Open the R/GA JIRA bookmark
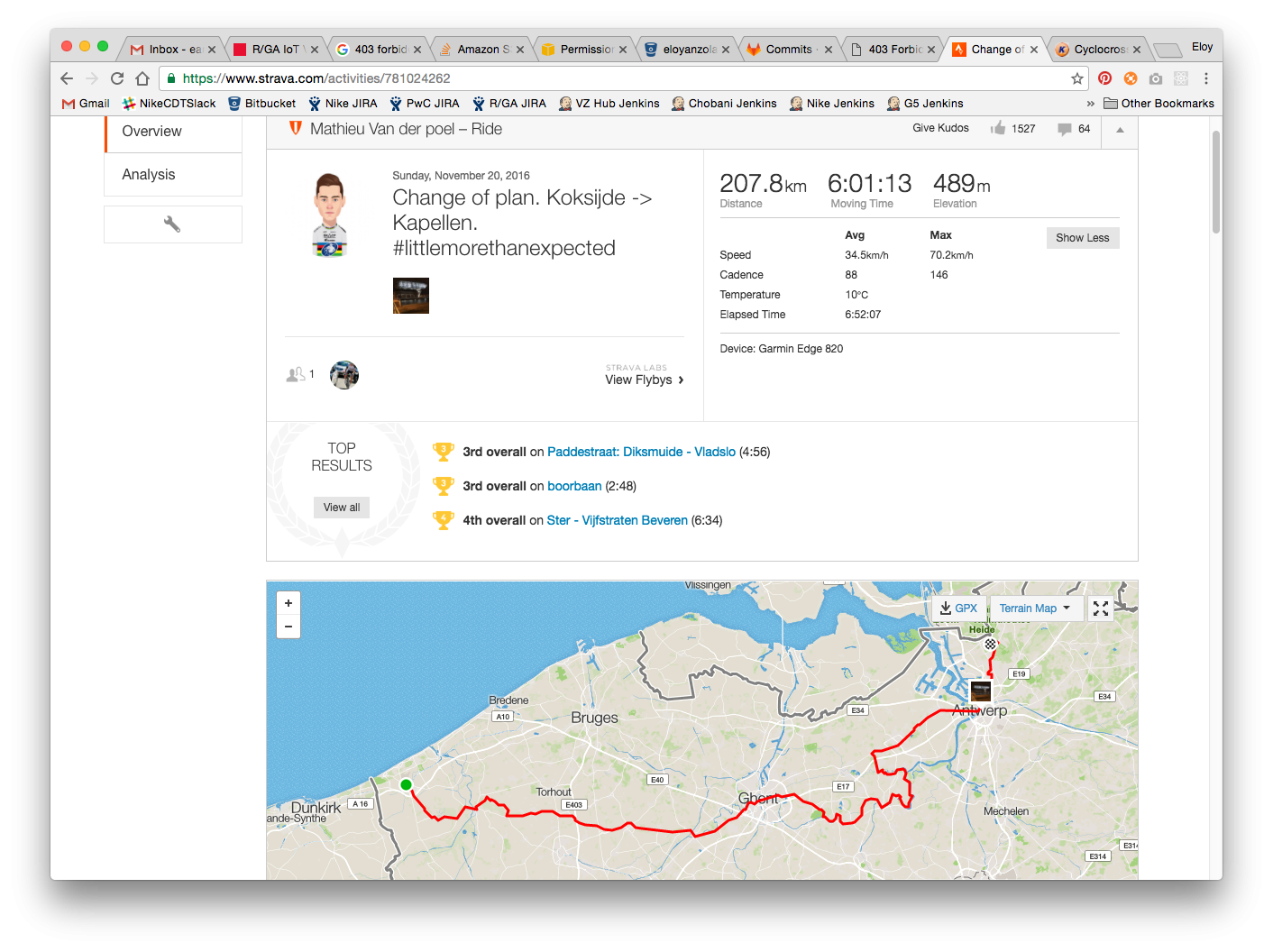Screen dimensions: 1273x952 pyautogui.click(x=509, y=104)
